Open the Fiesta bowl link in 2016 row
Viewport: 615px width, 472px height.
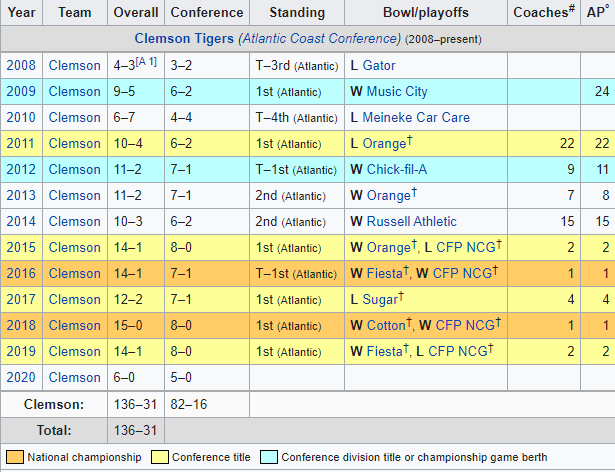point(385,273)
